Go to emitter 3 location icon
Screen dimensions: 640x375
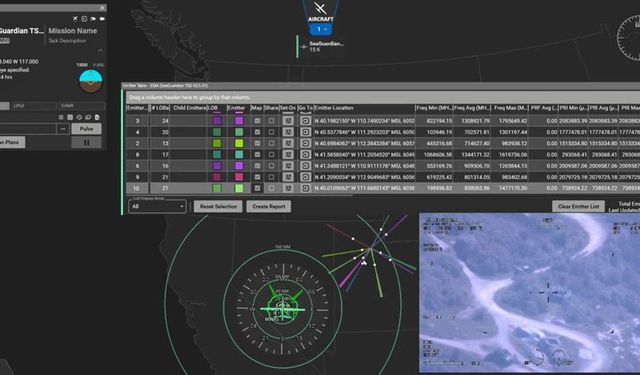pos(305,121)
